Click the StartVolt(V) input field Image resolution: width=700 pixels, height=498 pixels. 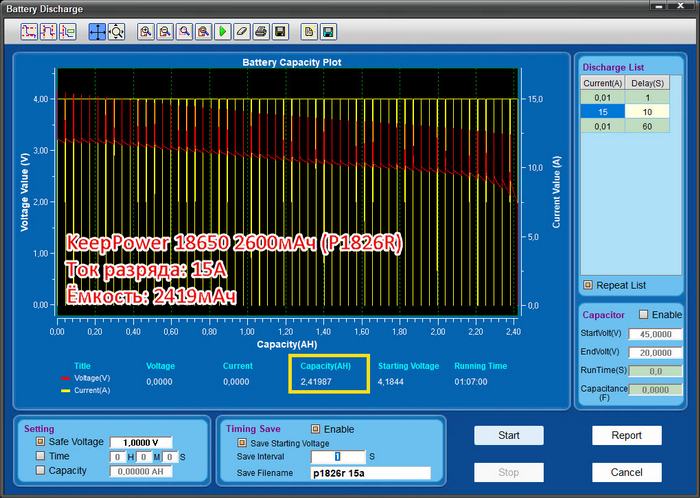(655, 334)
